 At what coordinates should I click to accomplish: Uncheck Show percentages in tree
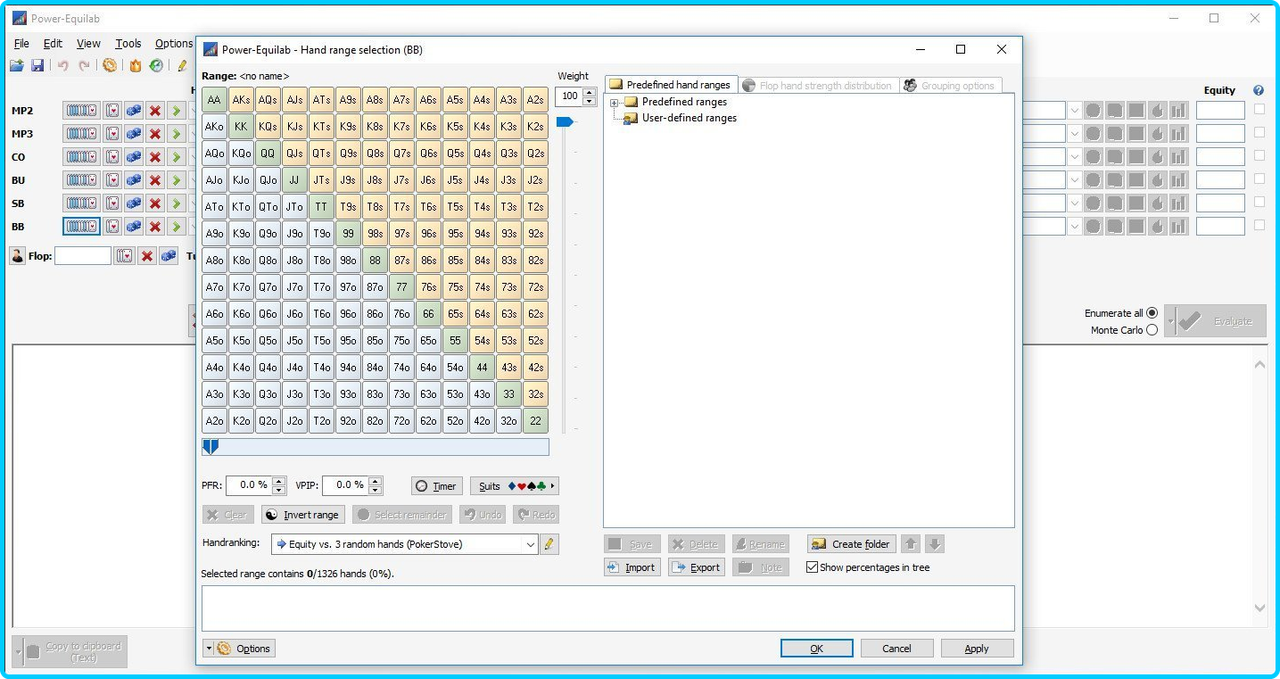coord(812,567)
